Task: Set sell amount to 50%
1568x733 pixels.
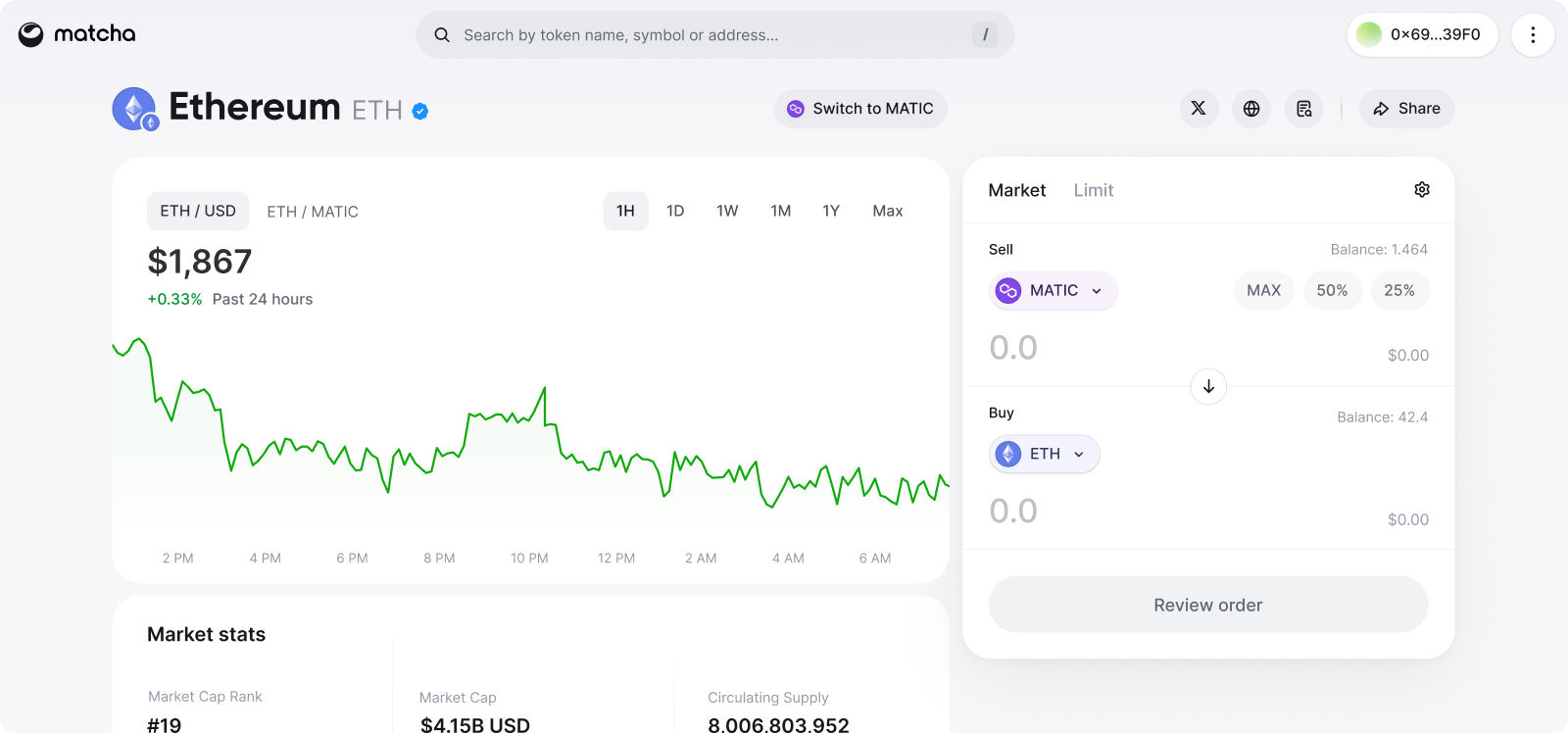Action: pos(1332,290)
